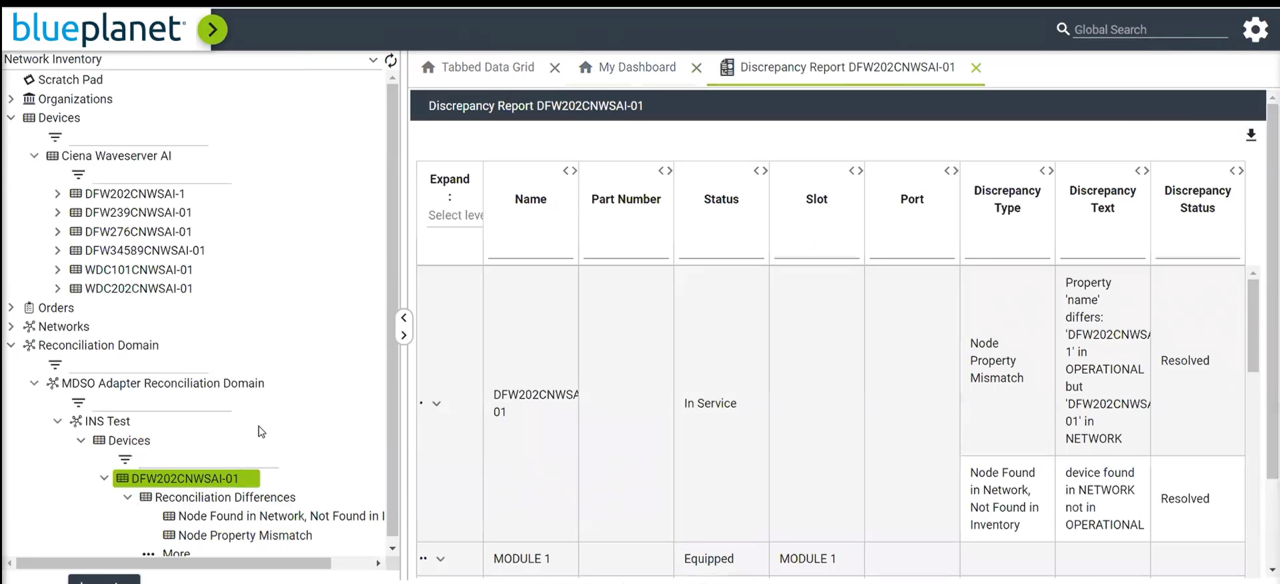Image resolution: width=1280 pixels, height=584 pixels.
Task: Click the tree panel horizontal scrollbar
Action: coord(170,563)
